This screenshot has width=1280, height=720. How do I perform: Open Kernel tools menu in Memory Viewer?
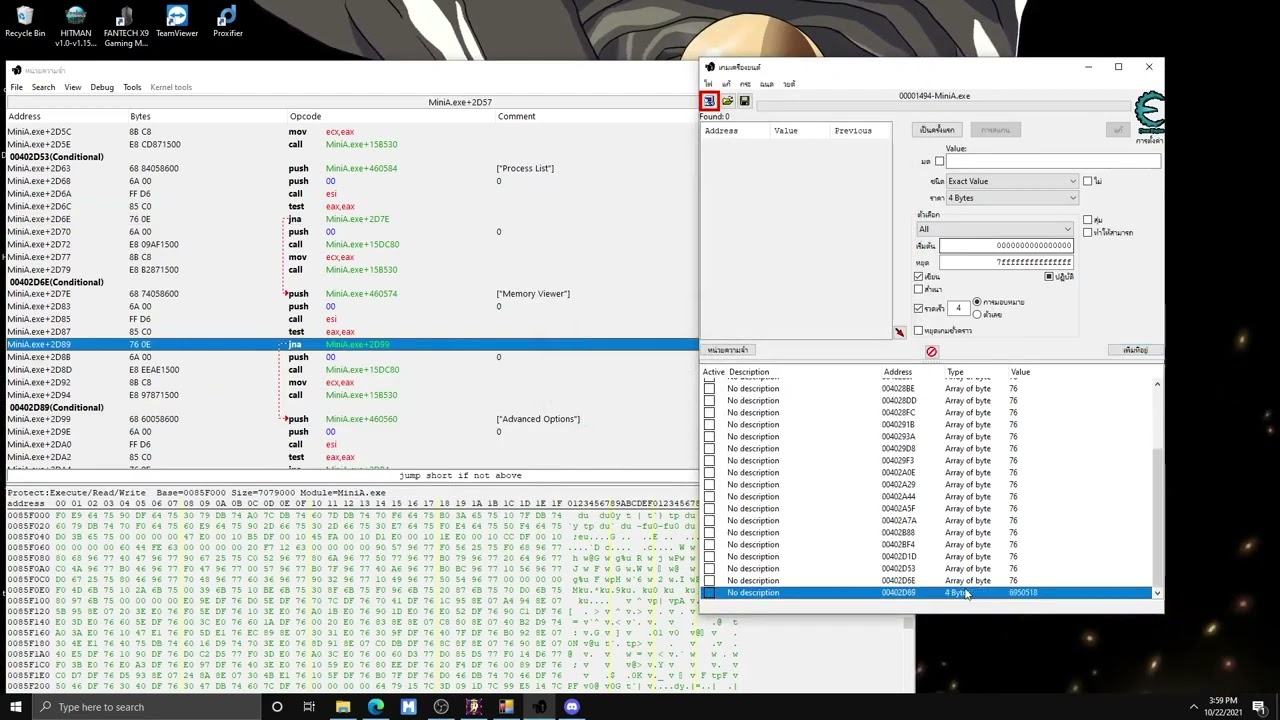coord(171,87)
